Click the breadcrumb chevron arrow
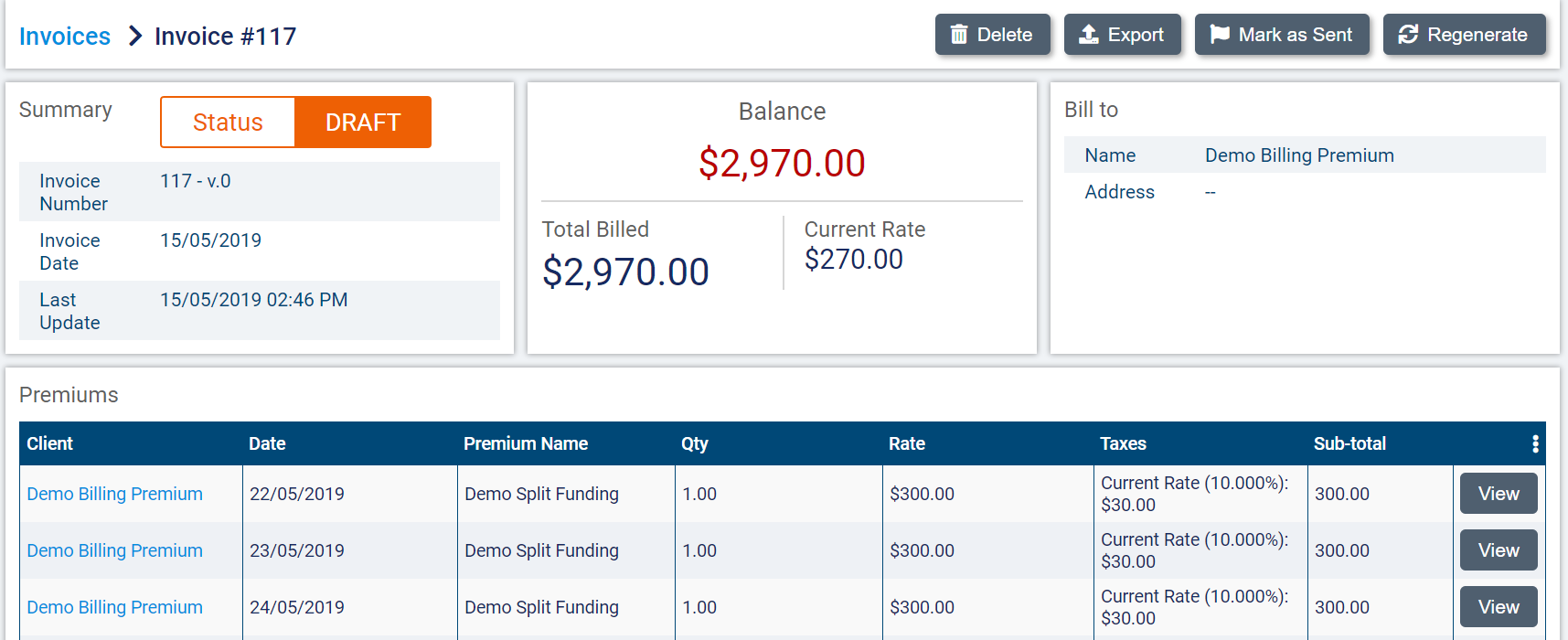Viewport: 1568px width, 640px height. [x=135, y=36]
